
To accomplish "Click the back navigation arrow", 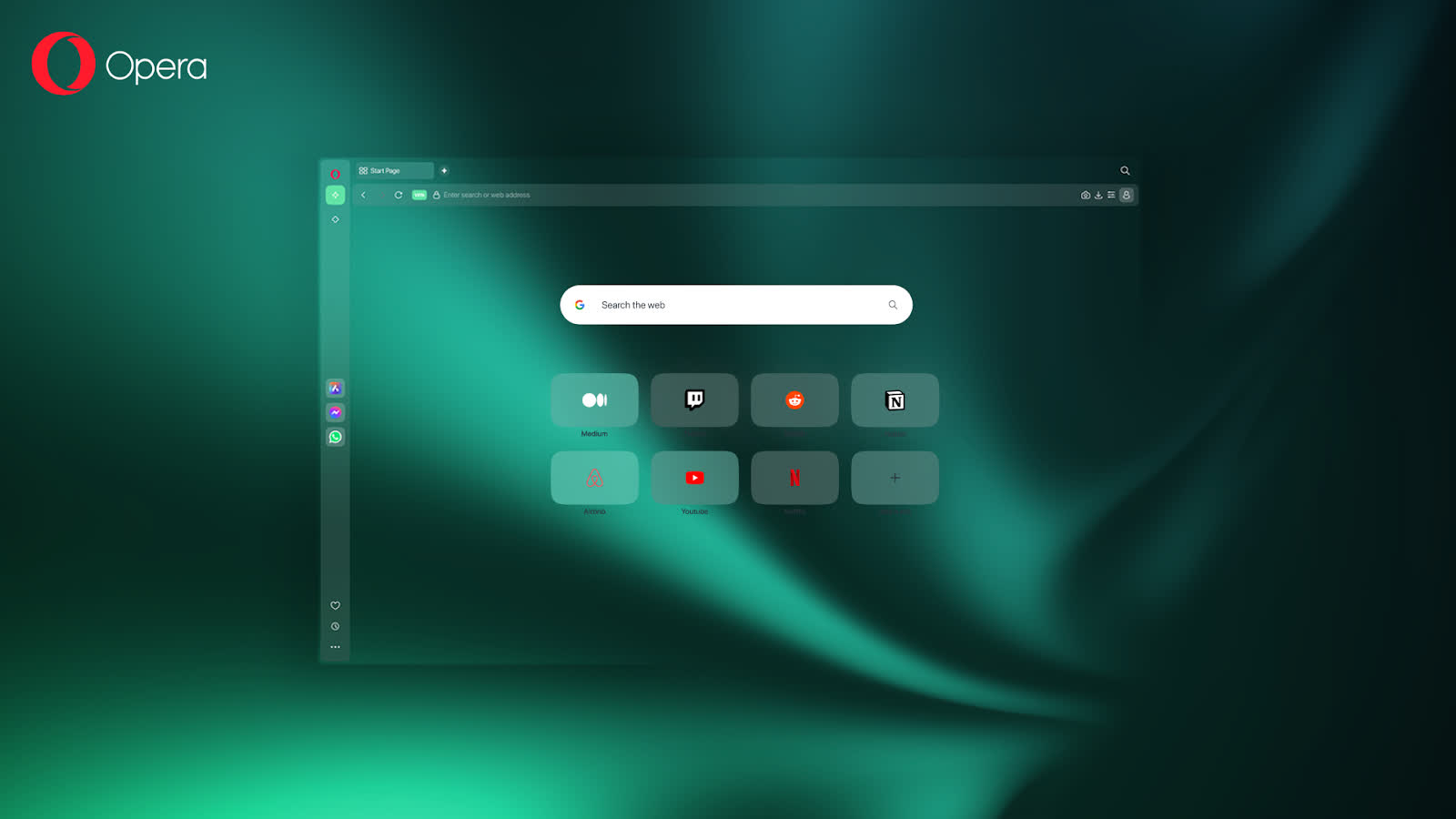I will tap(363, 195).
